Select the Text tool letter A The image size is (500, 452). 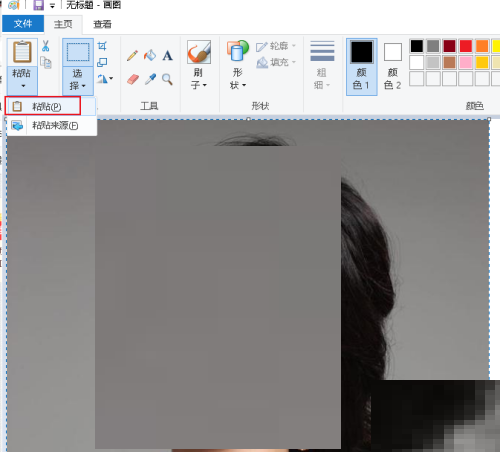tap(167, 55)
